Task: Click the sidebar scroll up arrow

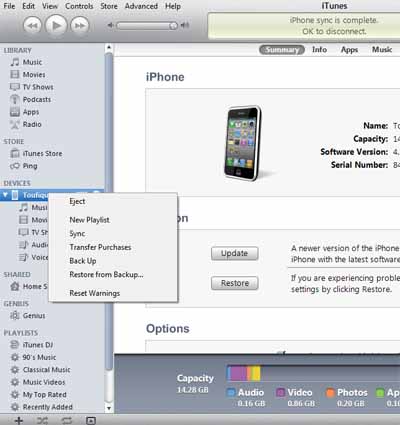Action: click(109, 48)
